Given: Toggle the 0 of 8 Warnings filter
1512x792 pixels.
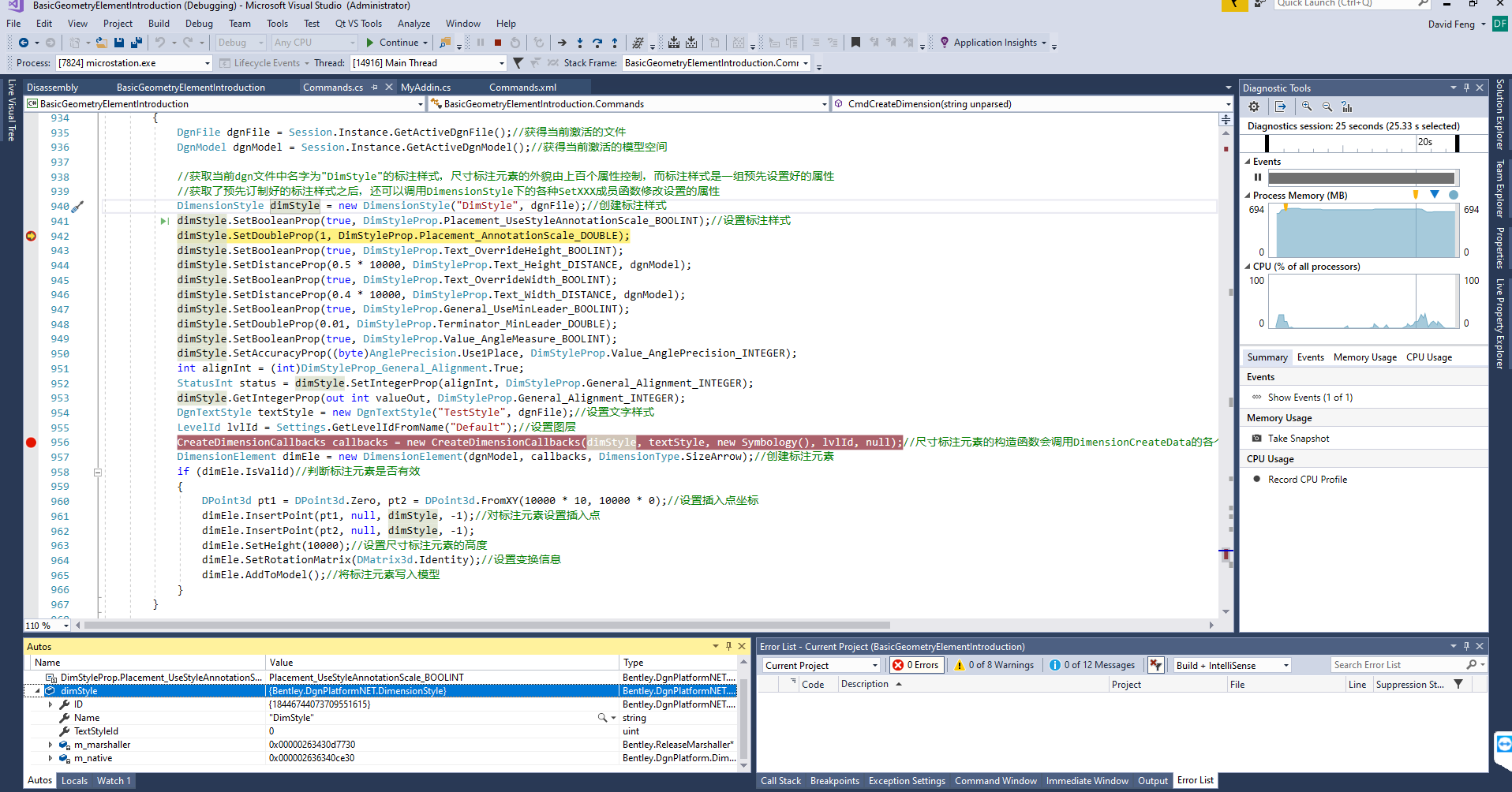Looking at the screenshot, I should click(x=994, y=665).
